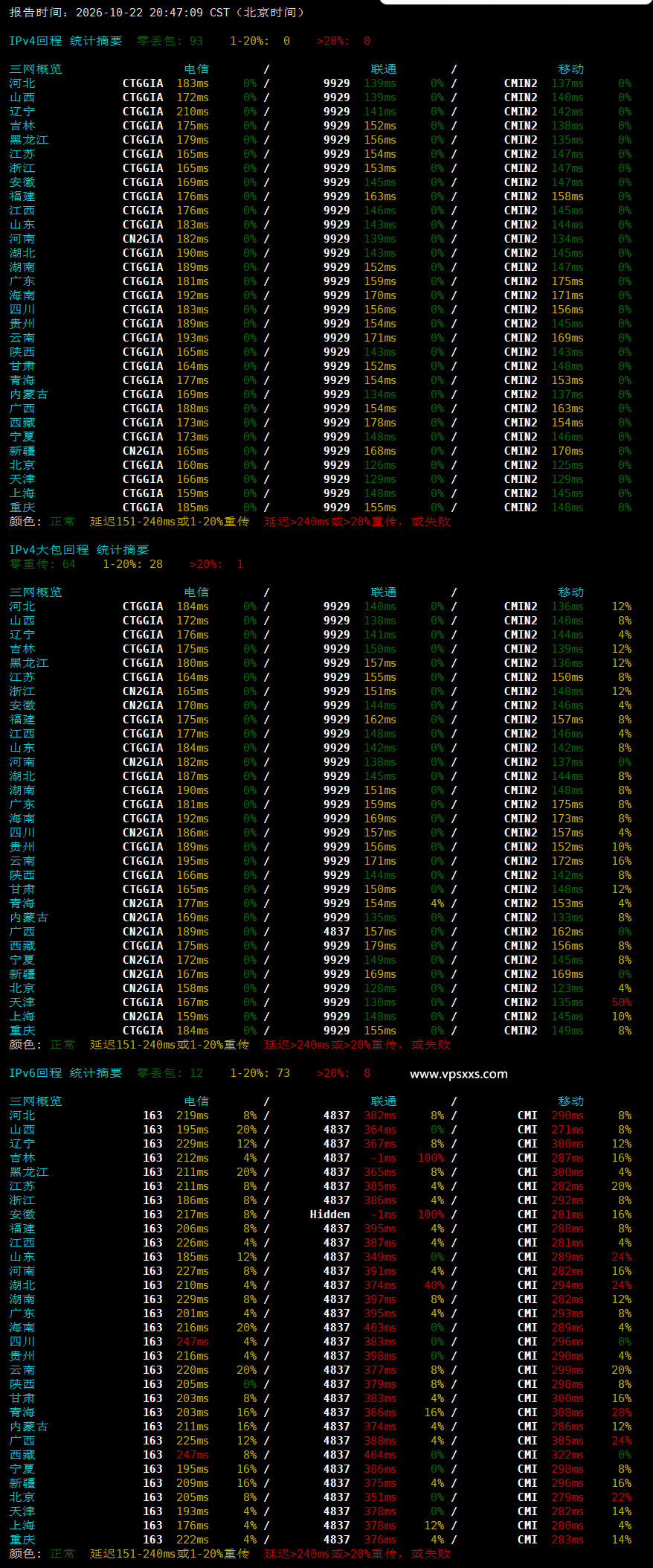Click 西藏 404ms latency in IPv6 联通
The height and width of the screenshot is (1568, 653).
pyautogui.click(x=380, y=1455)
